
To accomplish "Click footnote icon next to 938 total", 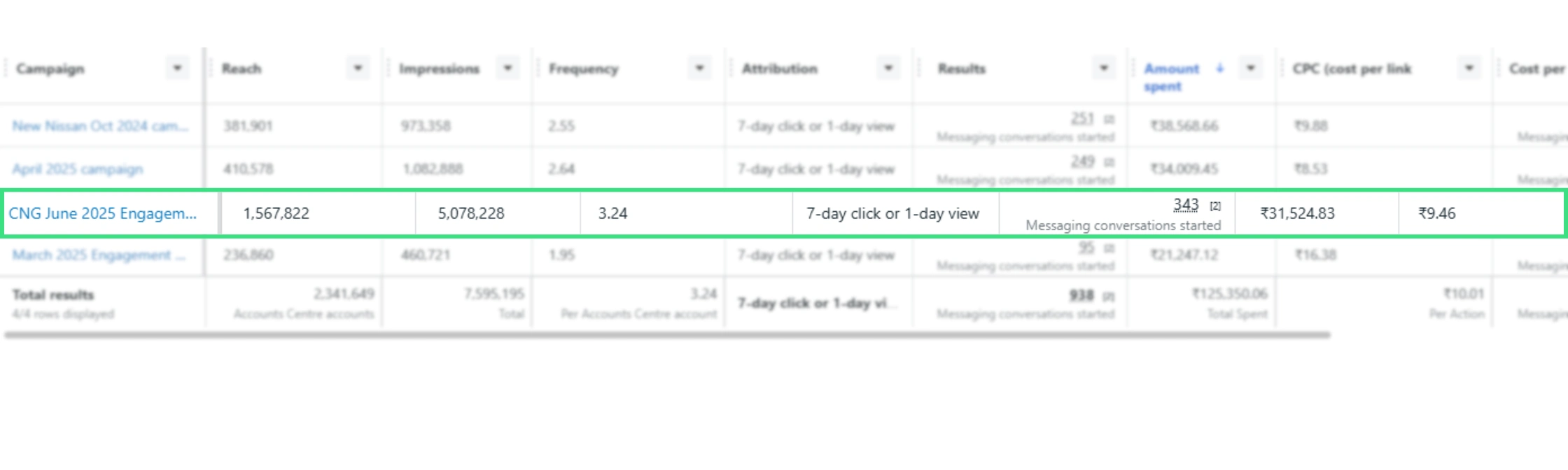I will click(x=1109, y=297).
